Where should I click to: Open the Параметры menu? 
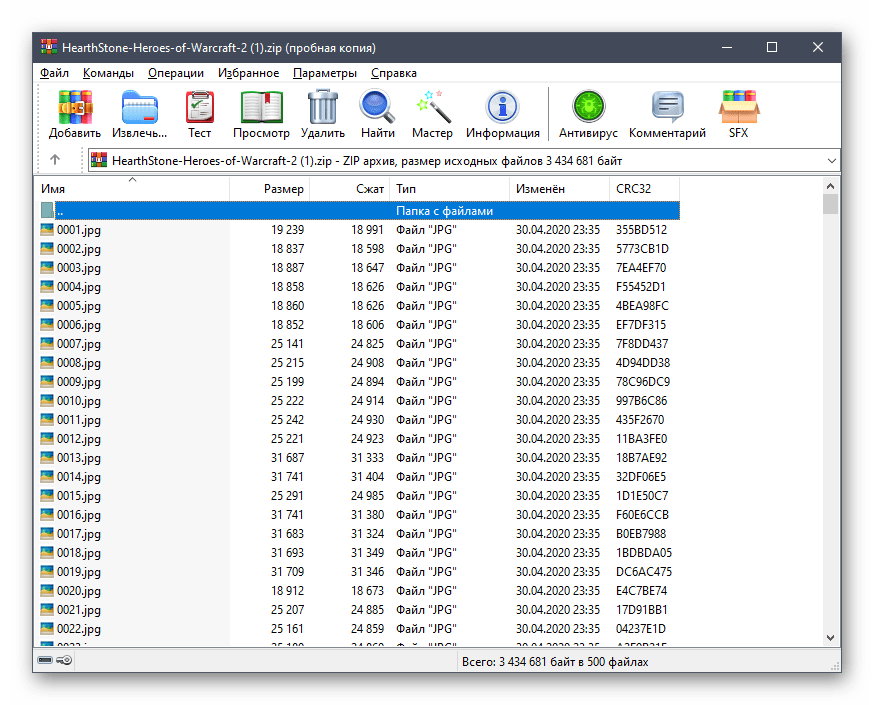tap(325, 73)
